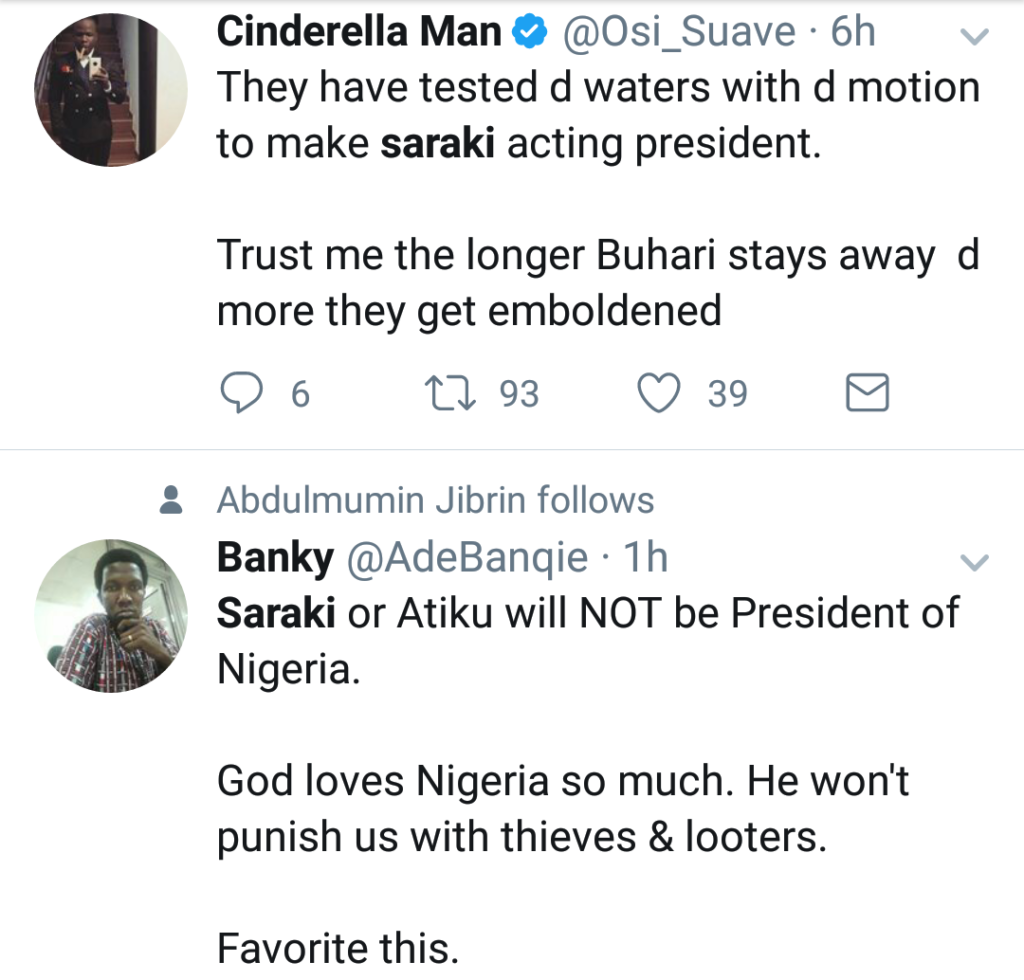Send Cinderella Man's tweet via direct message

point(867,394)
